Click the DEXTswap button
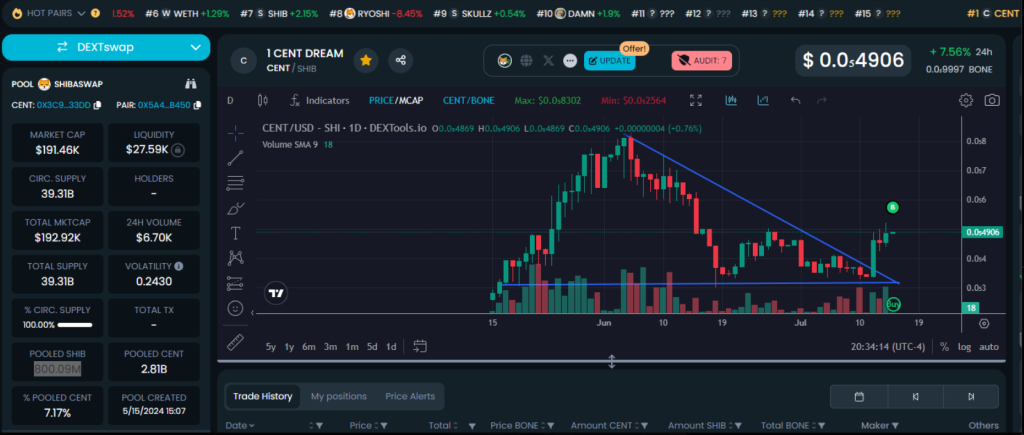 coord(106,47)
